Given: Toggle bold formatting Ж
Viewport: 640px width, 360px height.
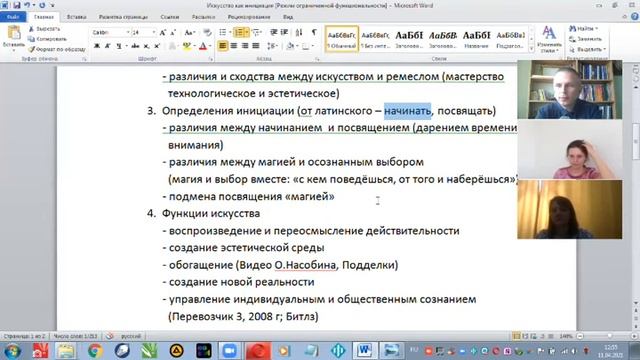Looking at the screenshot, I should tap(97, 46).
